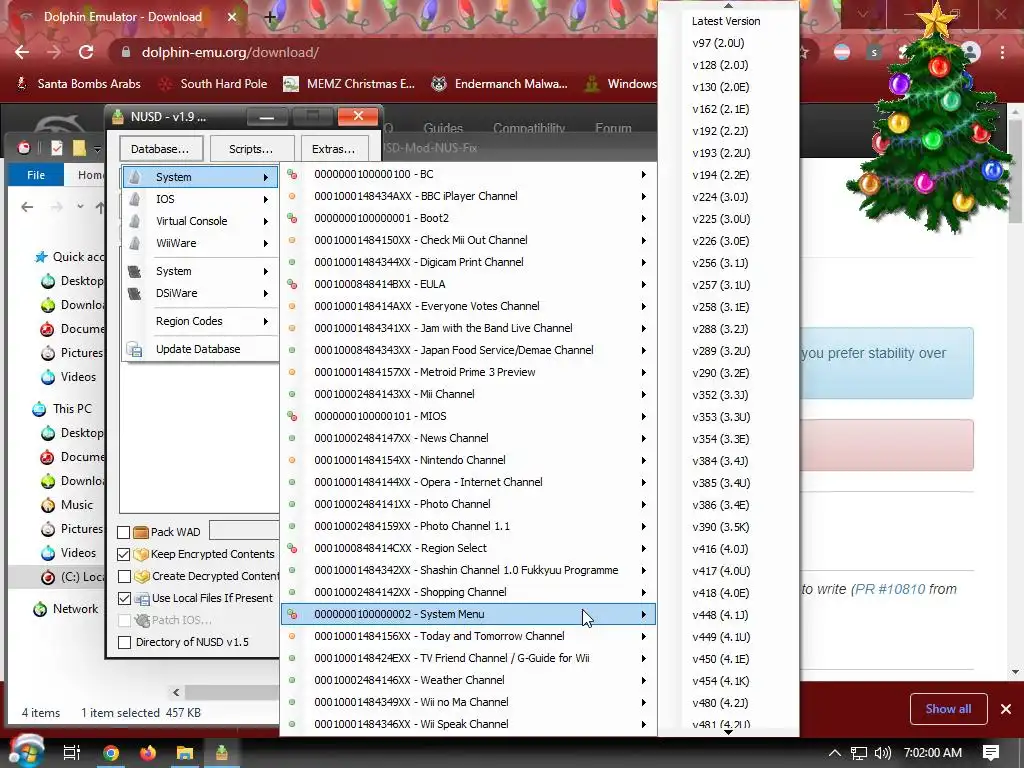This screenshot has height=768, width=1024.
Task: Expand the Photo Channel 1.1 arrow
Action: (644, 526)
